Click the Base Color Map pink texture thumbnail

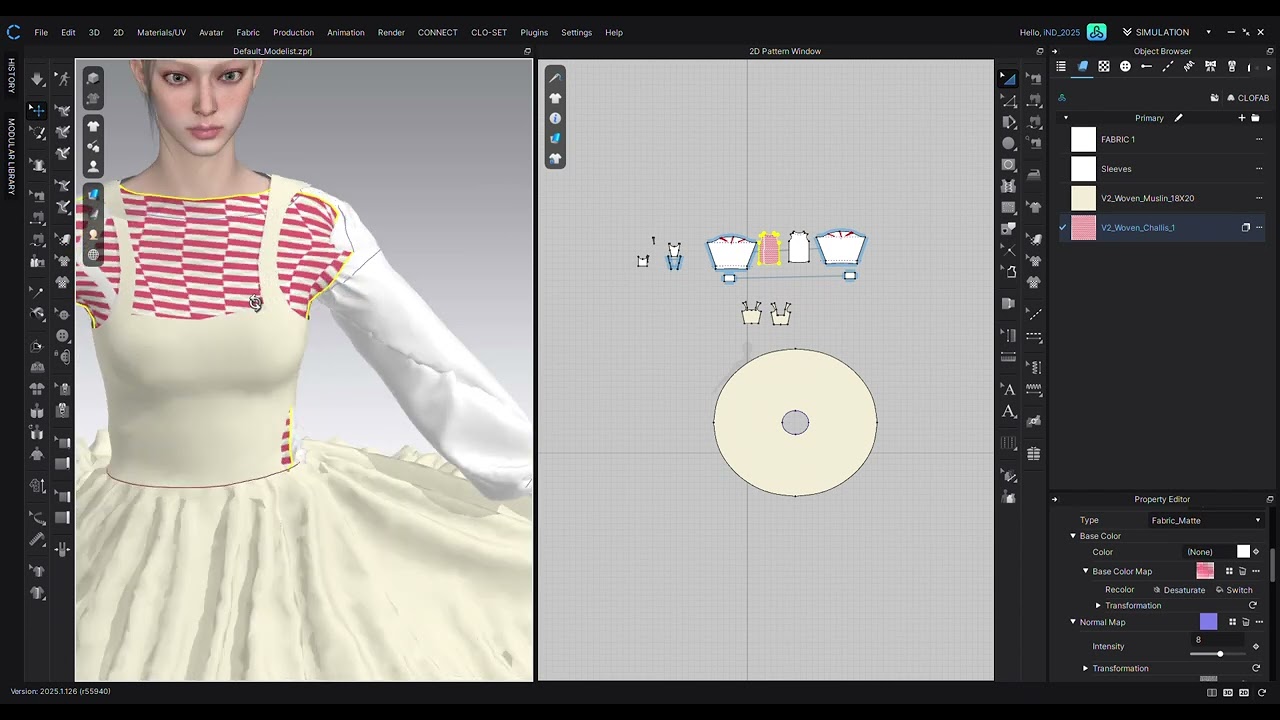1205,571
